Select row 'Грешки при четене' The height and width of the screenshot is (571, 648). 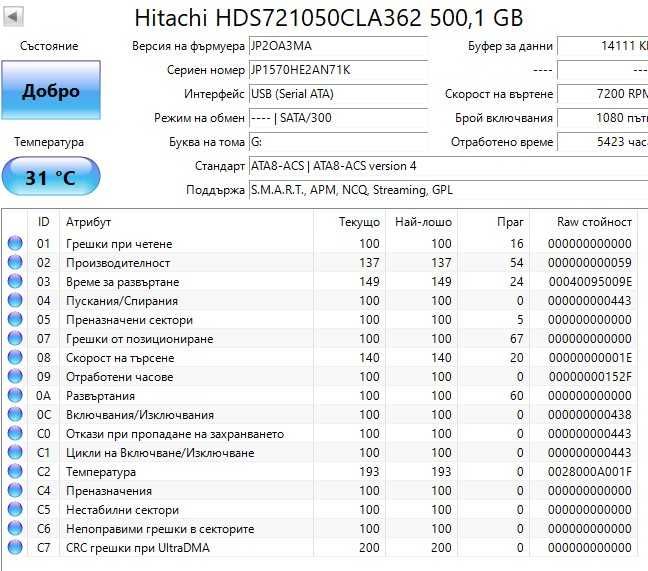pyautogui.click(x=321, y=243)
